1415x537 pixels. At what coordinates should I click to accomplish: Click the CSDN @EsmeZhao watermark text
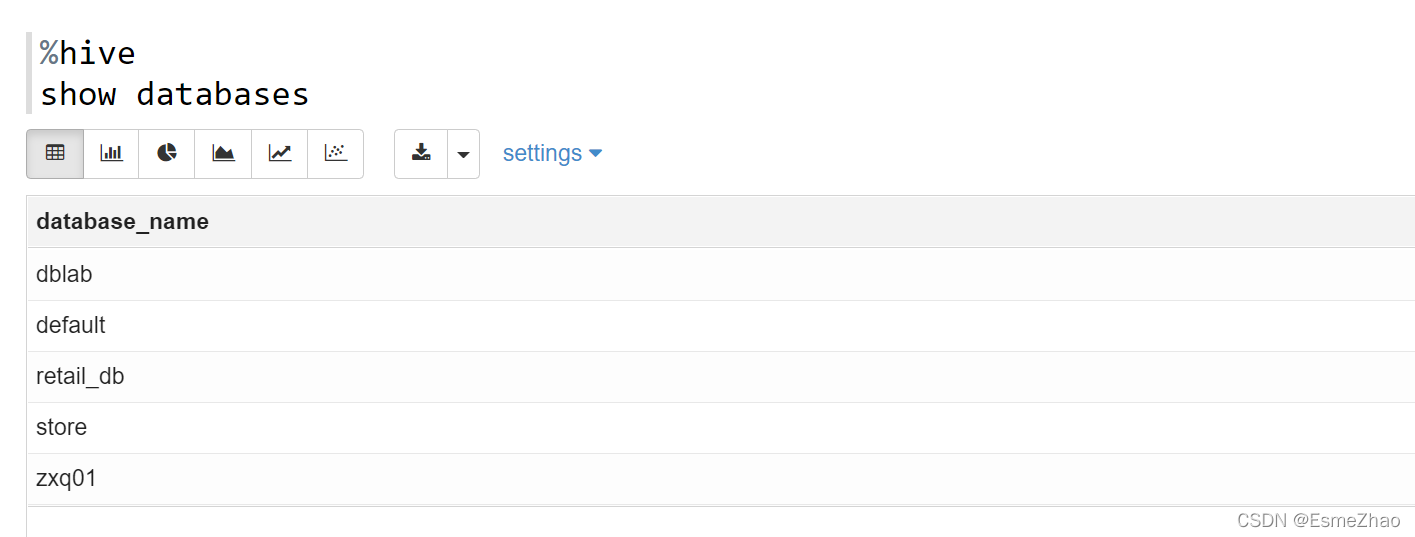pyautogui.click(x=1318, y=520)
